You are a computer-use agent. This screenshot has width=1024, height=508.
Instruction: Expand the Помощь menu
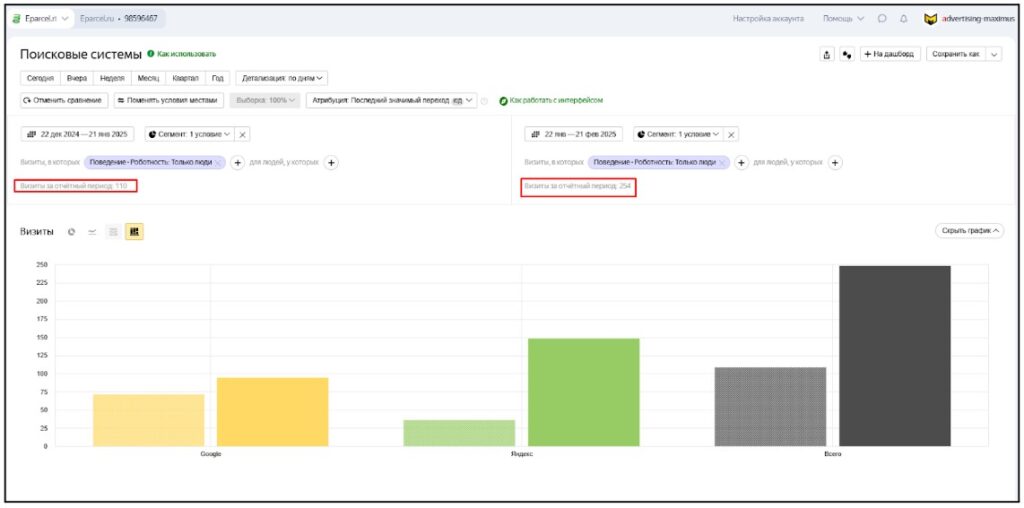coord(843,18)
